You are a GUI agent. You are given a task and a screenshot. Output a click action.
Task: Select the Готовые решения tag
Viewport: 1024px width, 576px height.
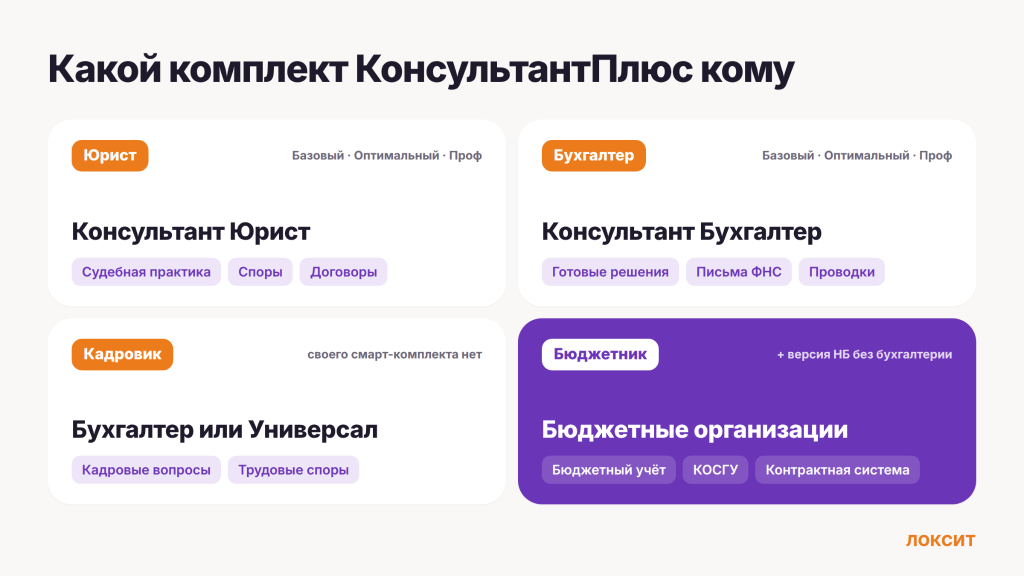pyautogui.click(x=610, y=272)
